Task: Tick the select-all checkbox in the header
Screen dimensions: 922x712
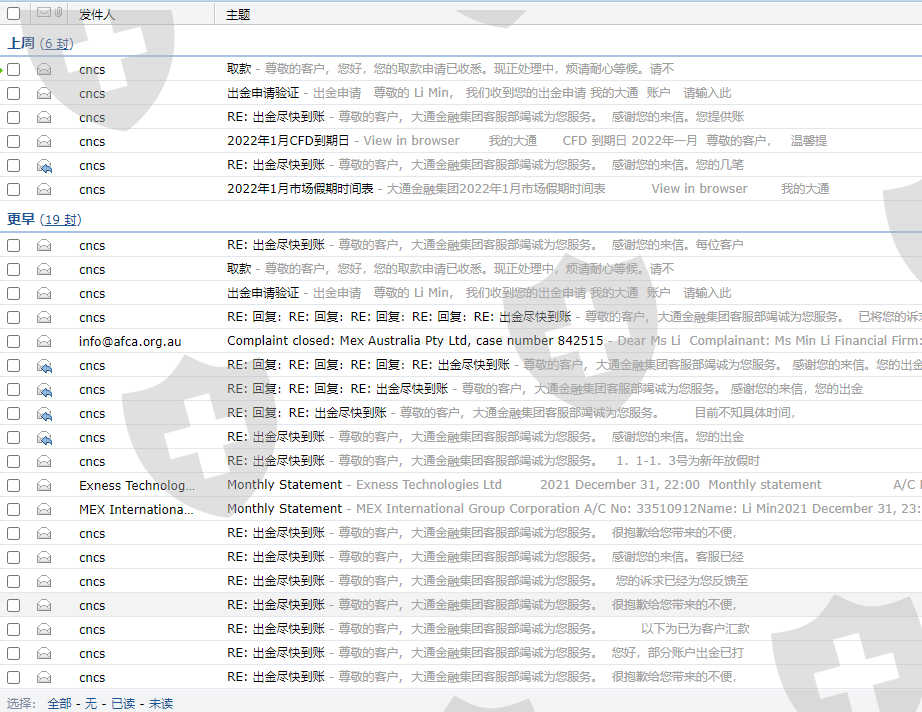Action: click(x=13, y=14)
